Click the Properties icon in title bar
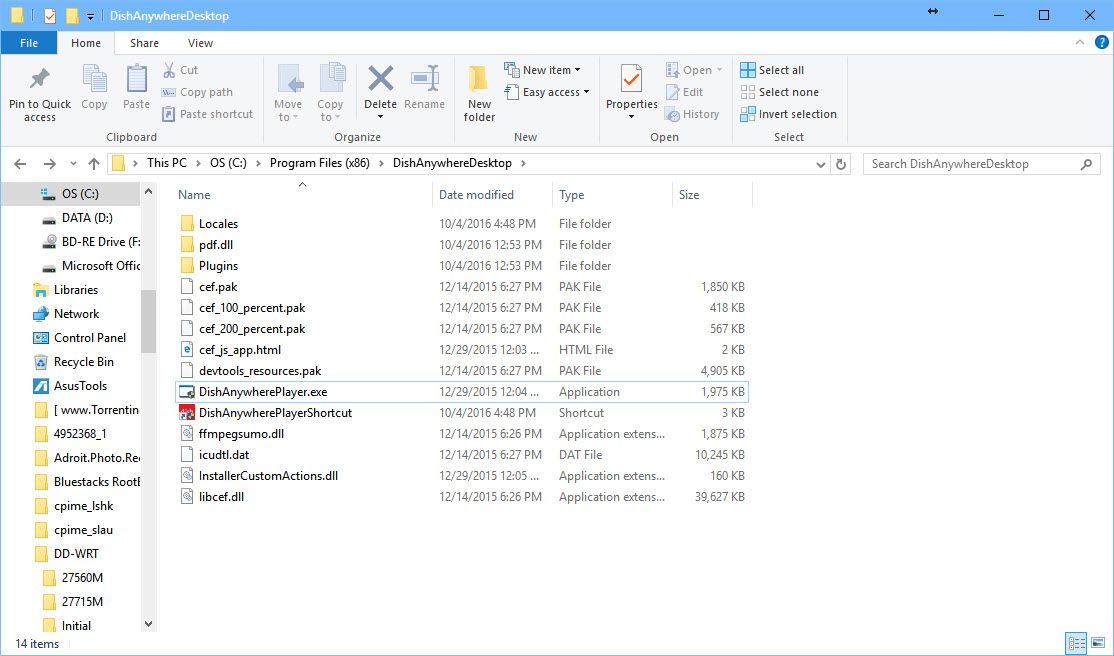This screenshot has height=656, width=1114. click(50, 16)
